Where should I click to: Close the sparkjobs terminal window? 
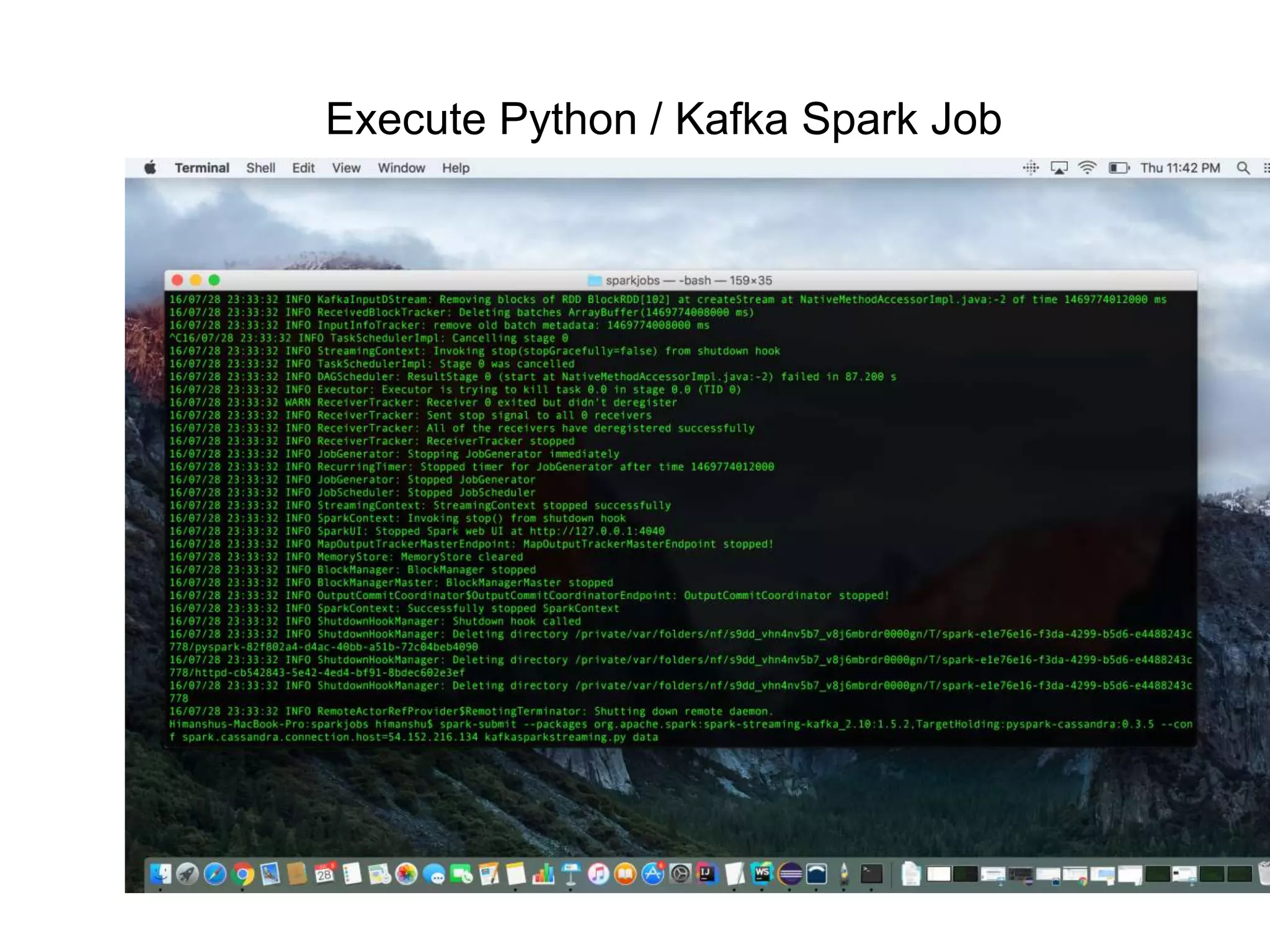[177, 280]
